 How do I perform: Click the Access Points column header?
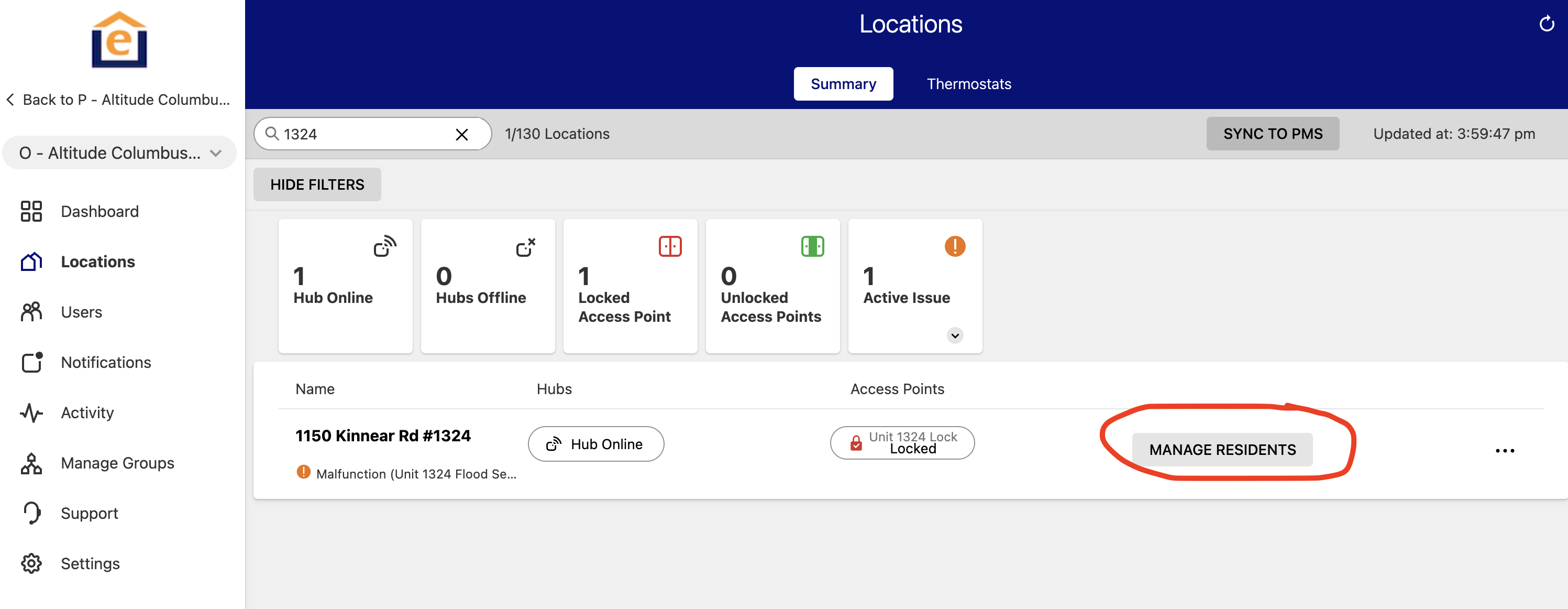point(897,389)
